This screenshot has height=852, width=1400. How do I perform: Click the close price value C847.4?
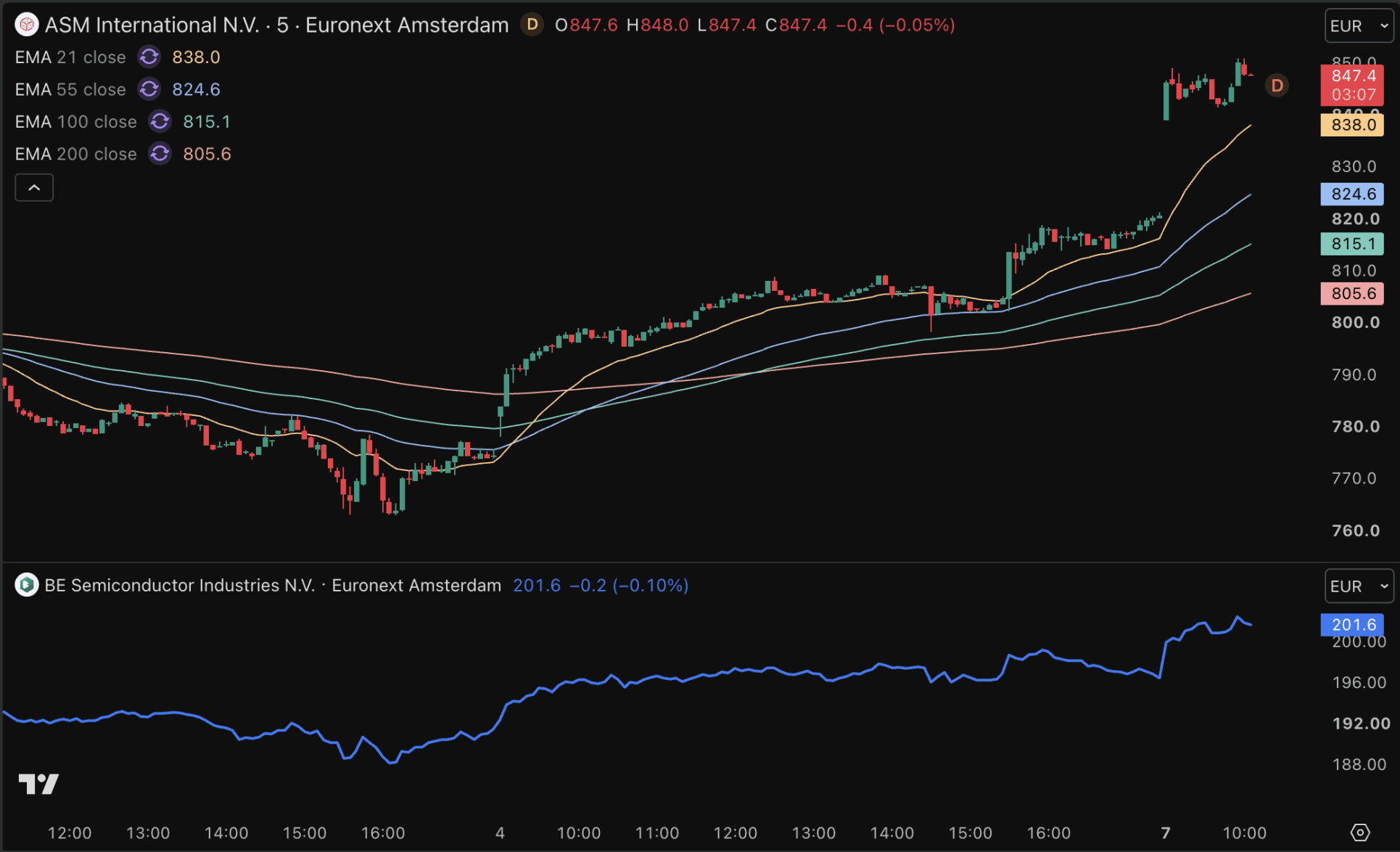click(x=796, y=25)
